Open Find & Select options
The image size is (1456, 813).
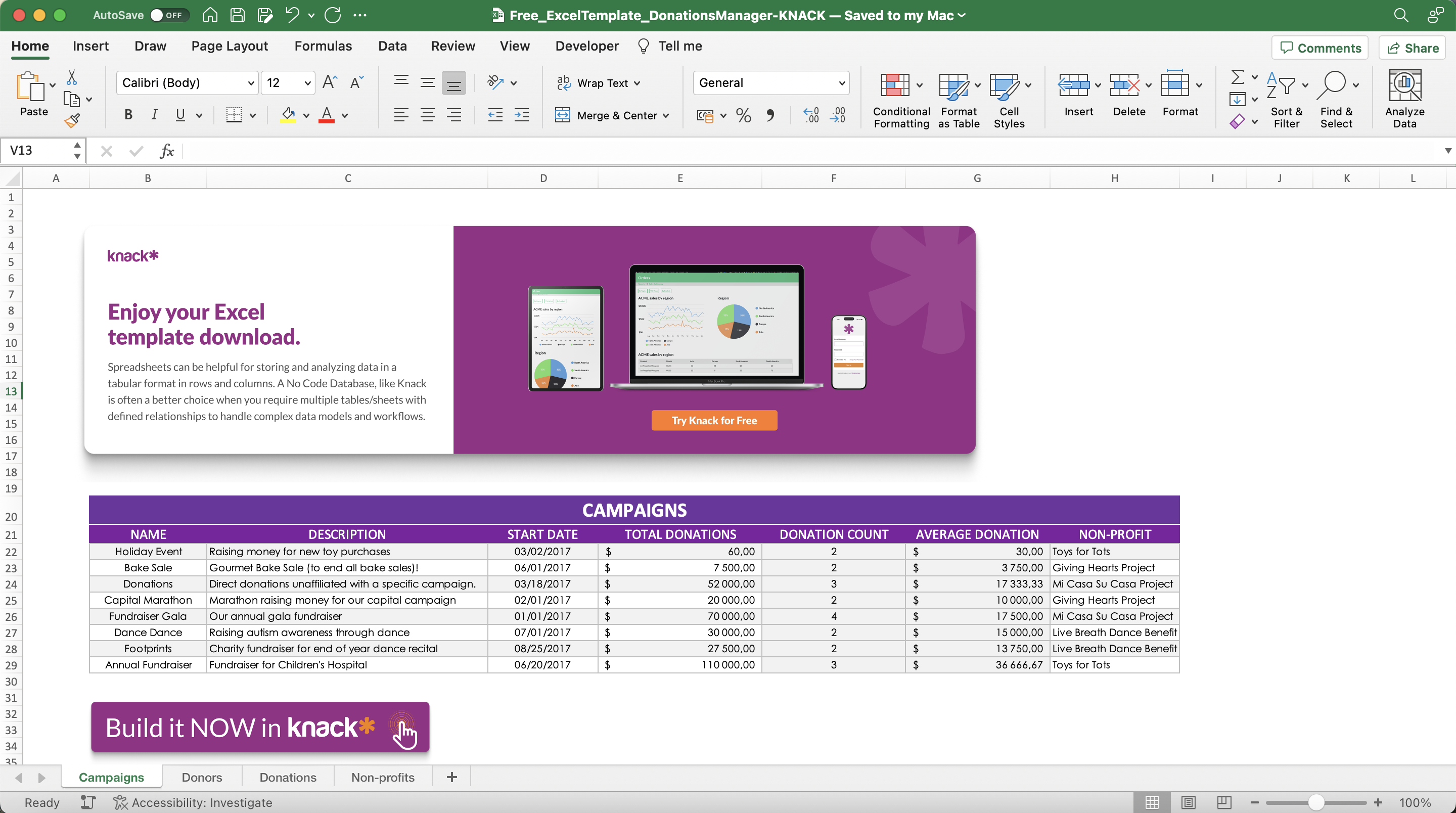1337,99
